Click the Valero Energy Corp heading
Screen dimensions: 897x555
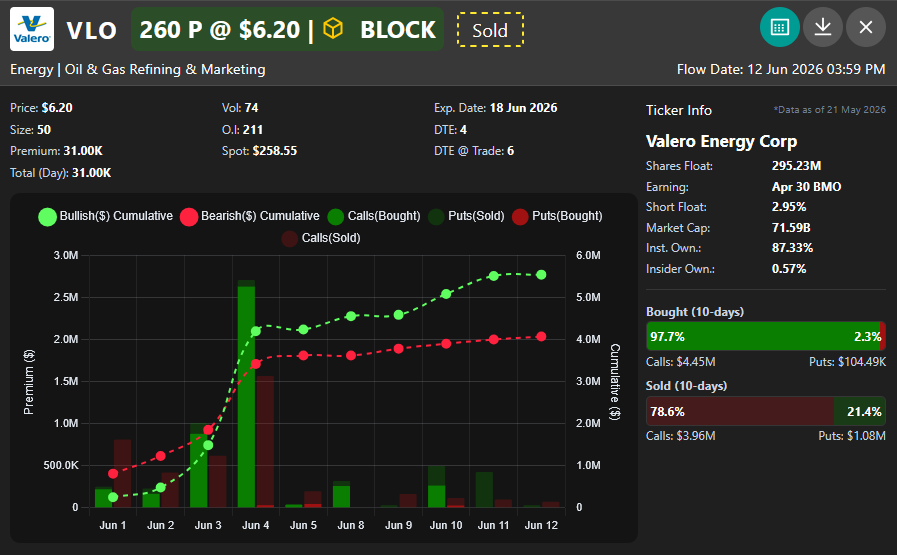tap(721, 141)
